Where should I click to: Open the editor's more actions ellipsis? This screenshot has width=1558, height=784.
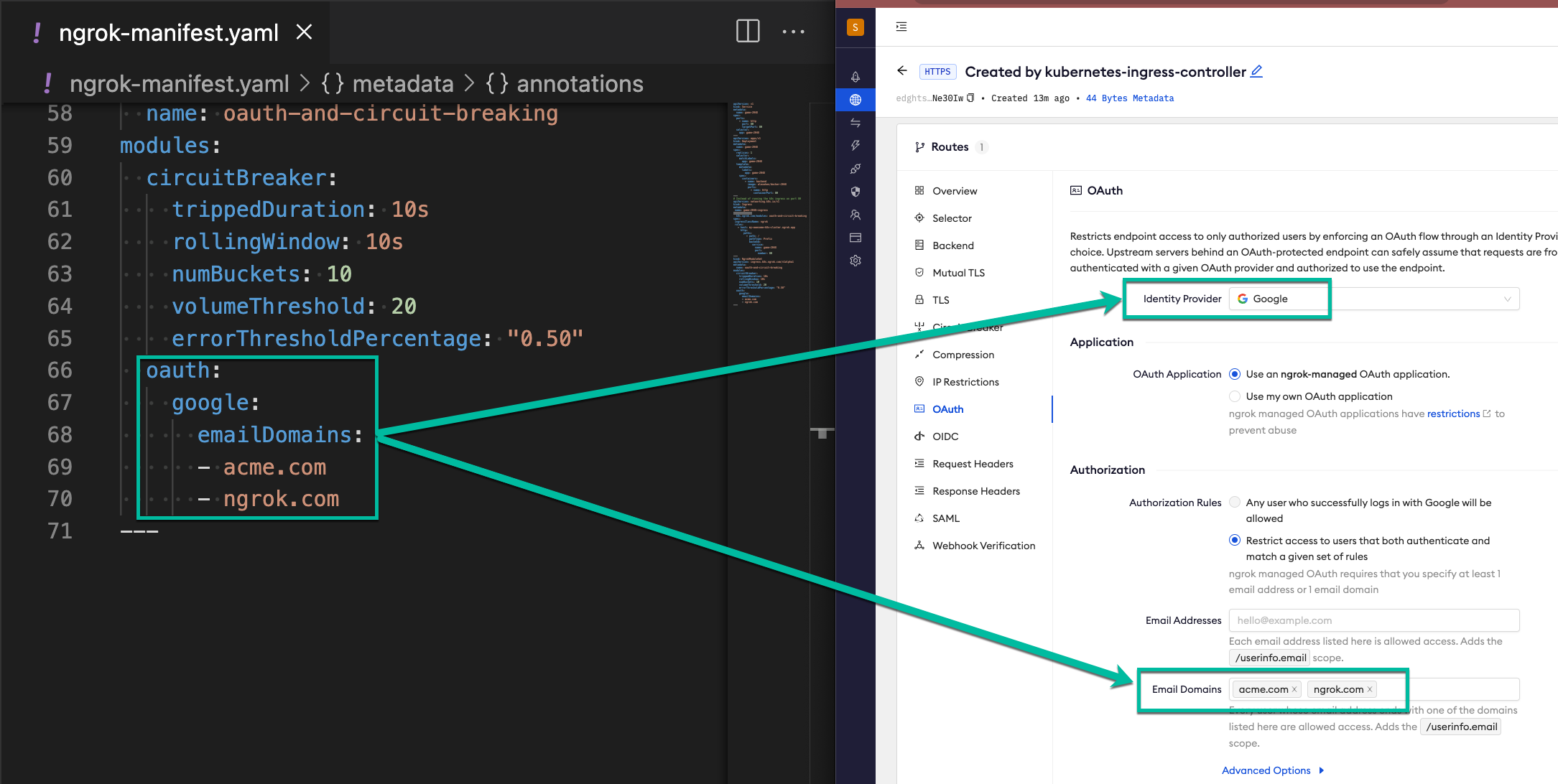(x=793, y=32)
